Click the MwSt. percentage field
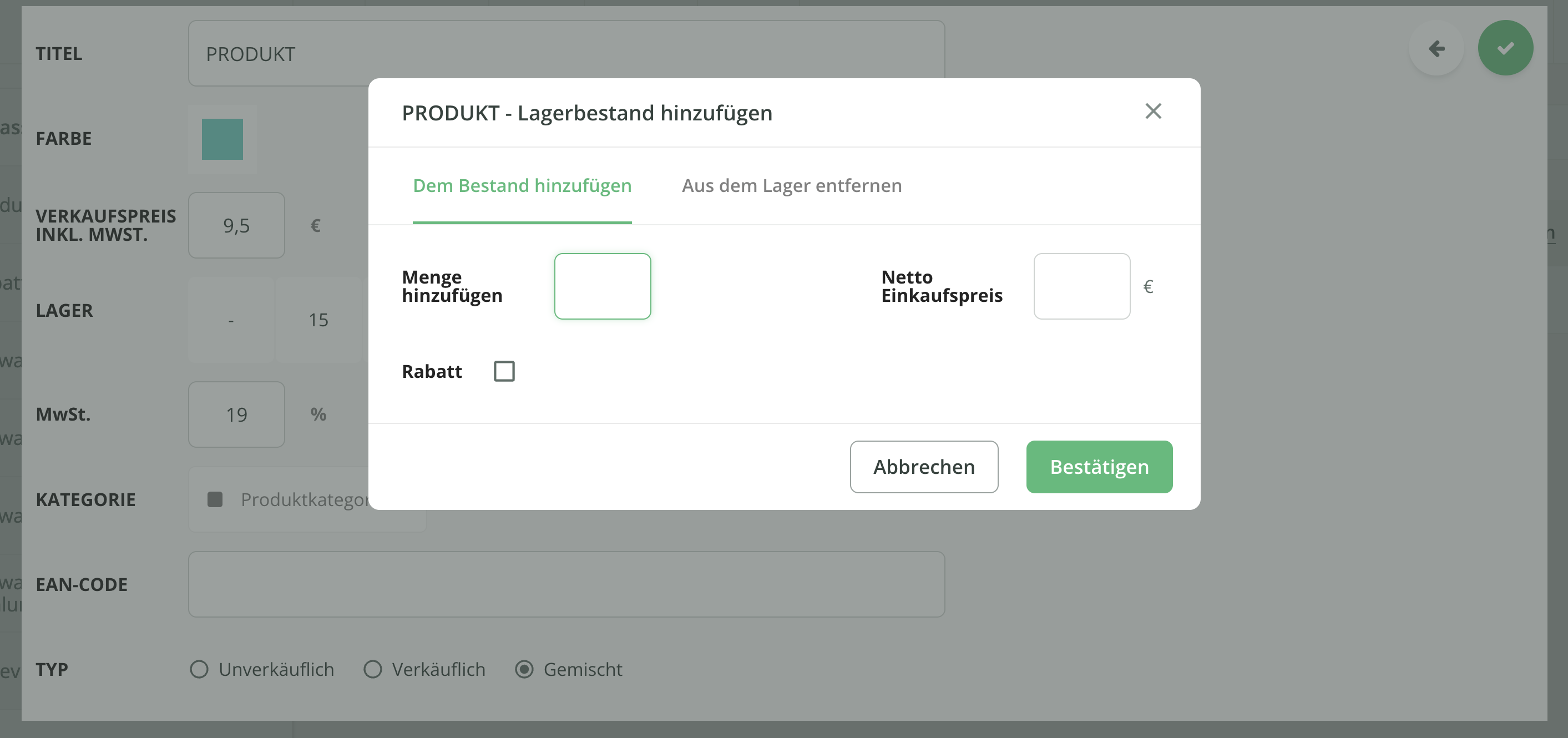 point(236,415)
